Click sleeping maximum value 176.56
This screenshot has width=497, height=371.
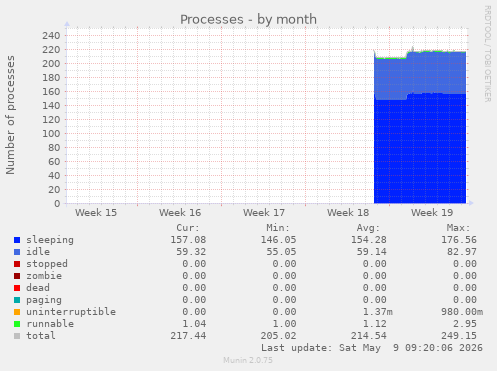(x=459, y=240)
